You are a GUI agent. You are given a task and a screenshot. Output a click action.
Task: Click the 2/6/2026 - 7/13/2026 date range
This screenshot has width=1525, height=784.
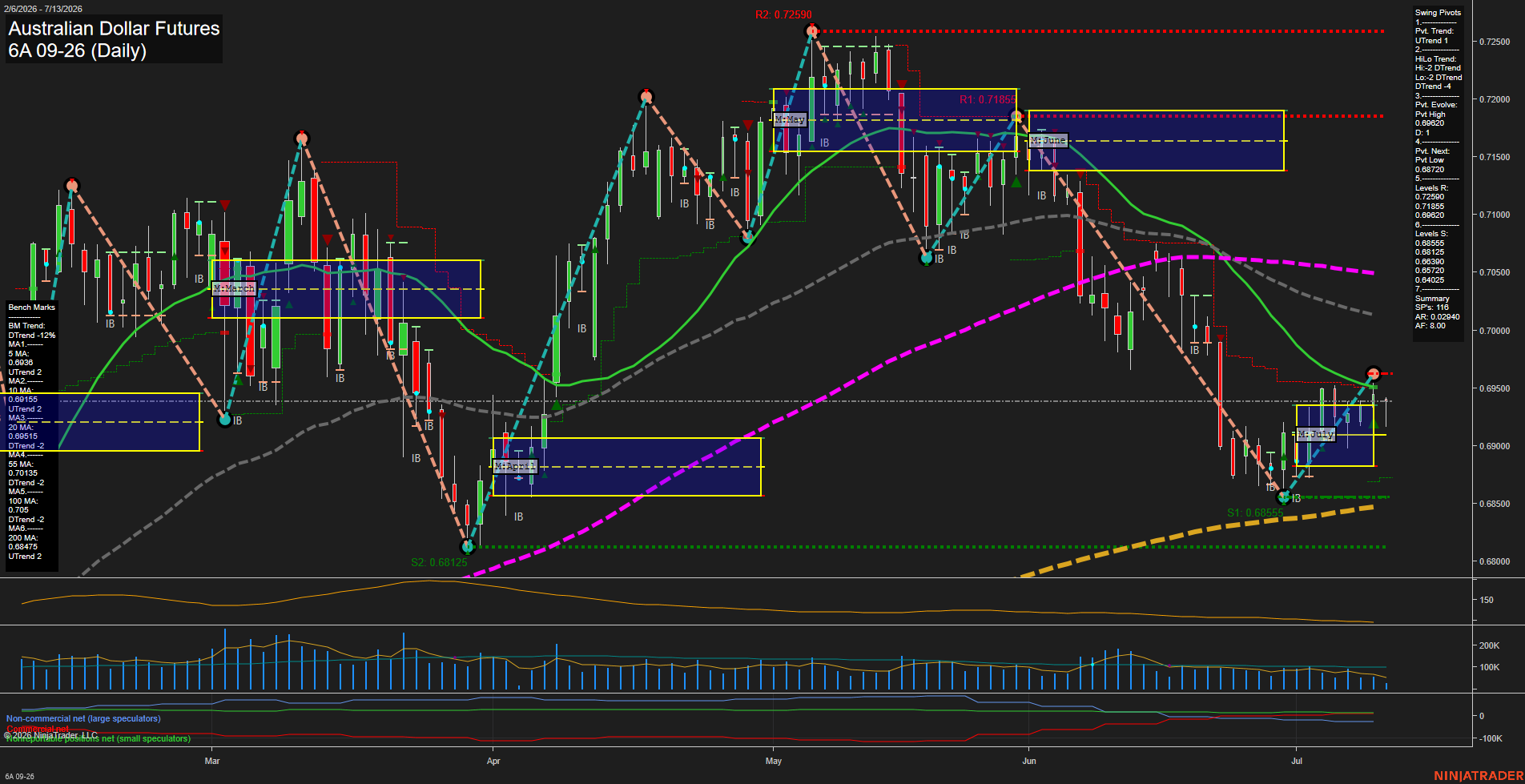pos(43,9)
